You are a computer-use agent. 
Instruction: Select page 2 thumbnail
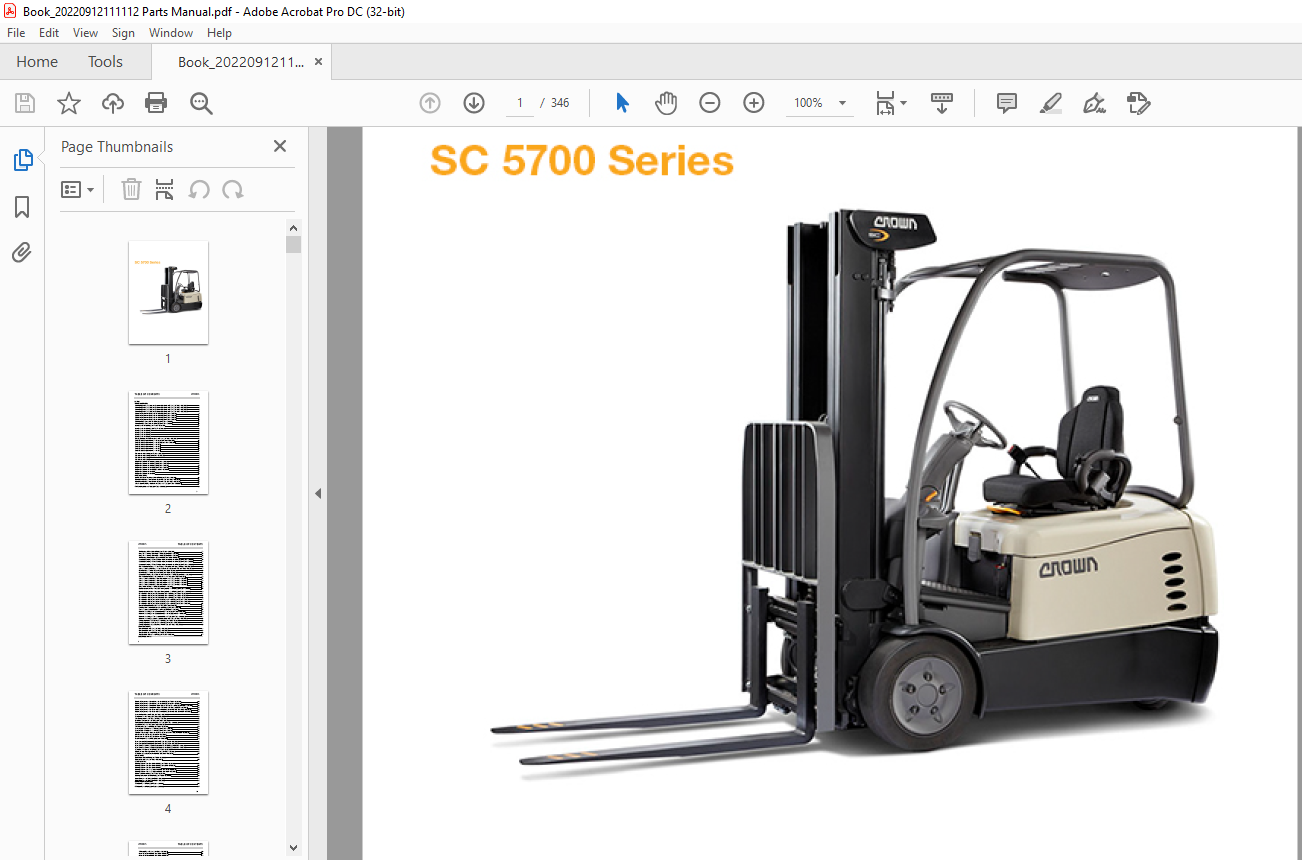click(x=168, y=442)
